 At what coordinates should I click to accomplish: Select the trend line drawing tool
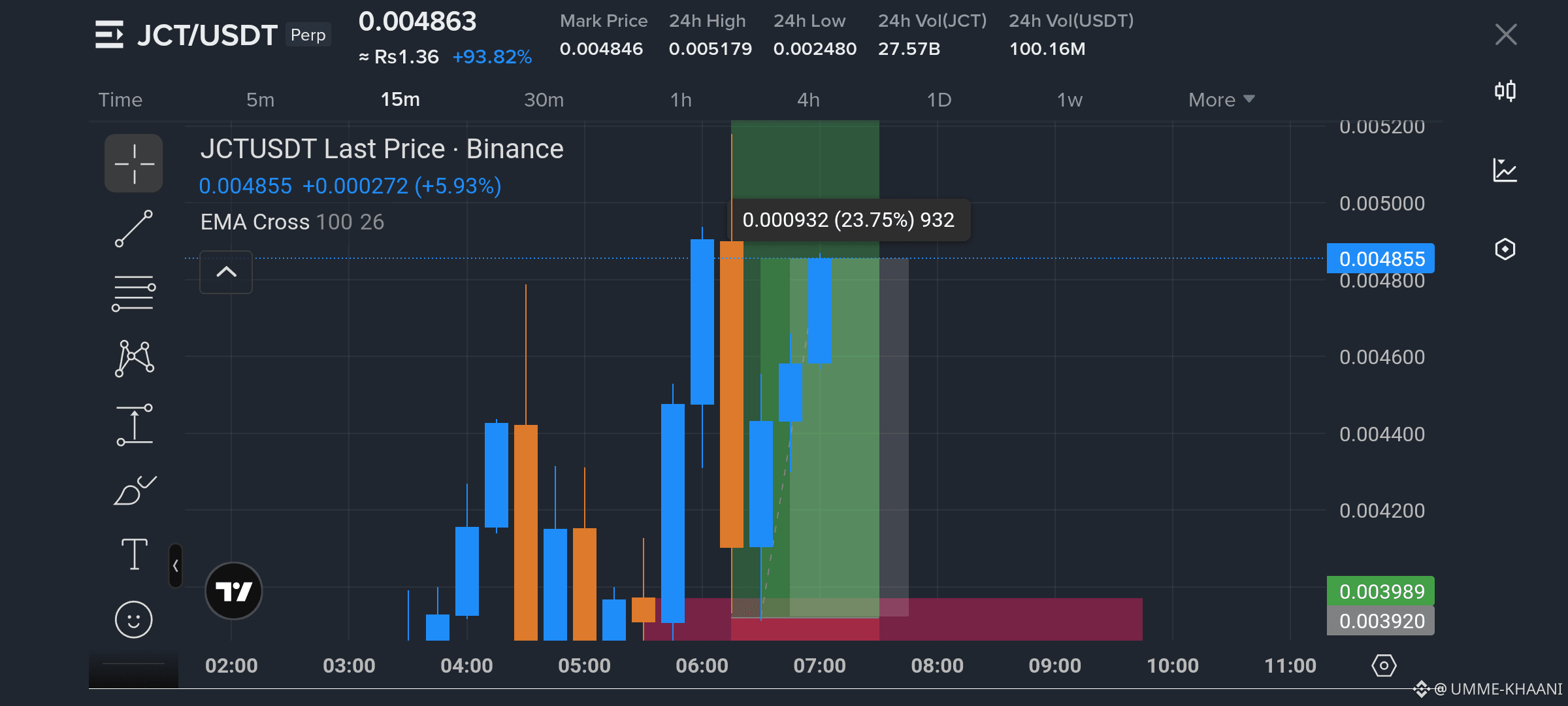point(134,229)
